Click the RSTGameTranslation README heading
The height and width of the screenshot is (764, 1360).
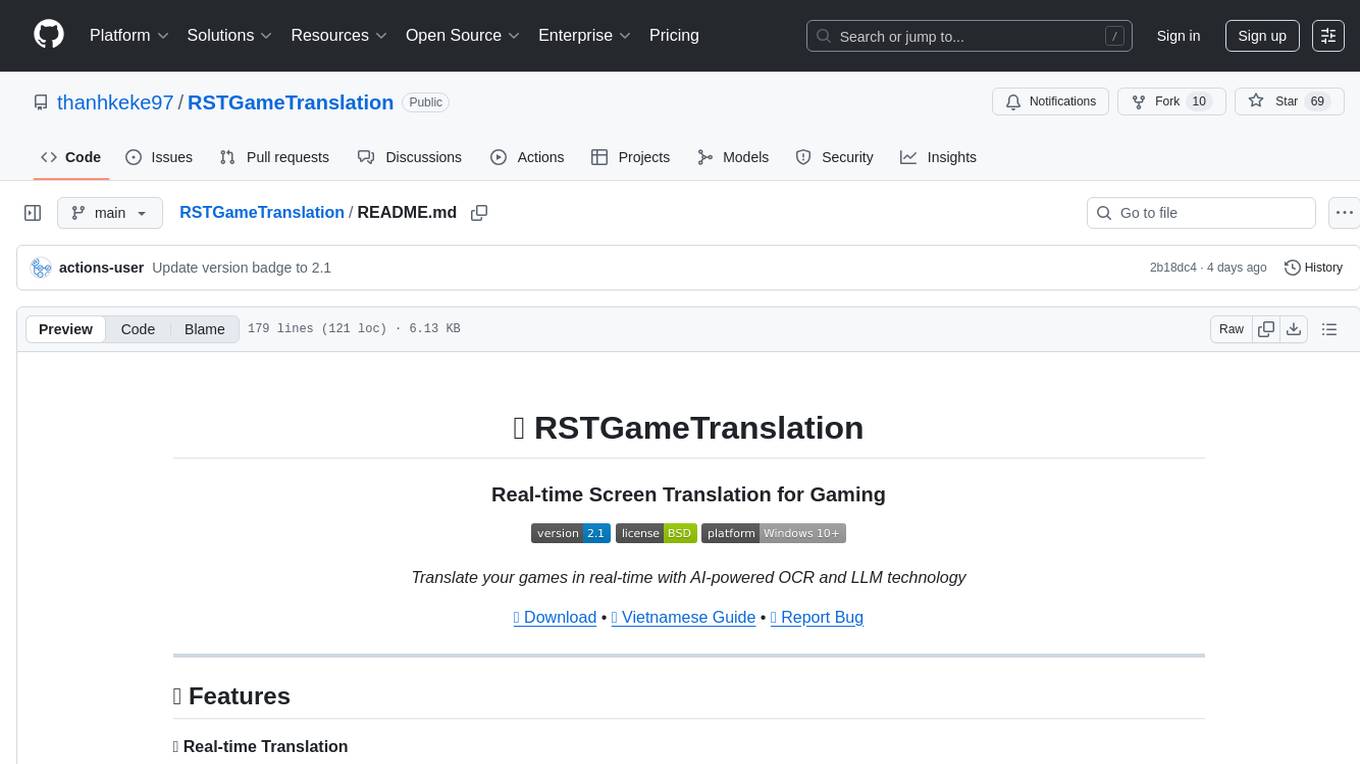pyautogui.click(x=688, y=427)
